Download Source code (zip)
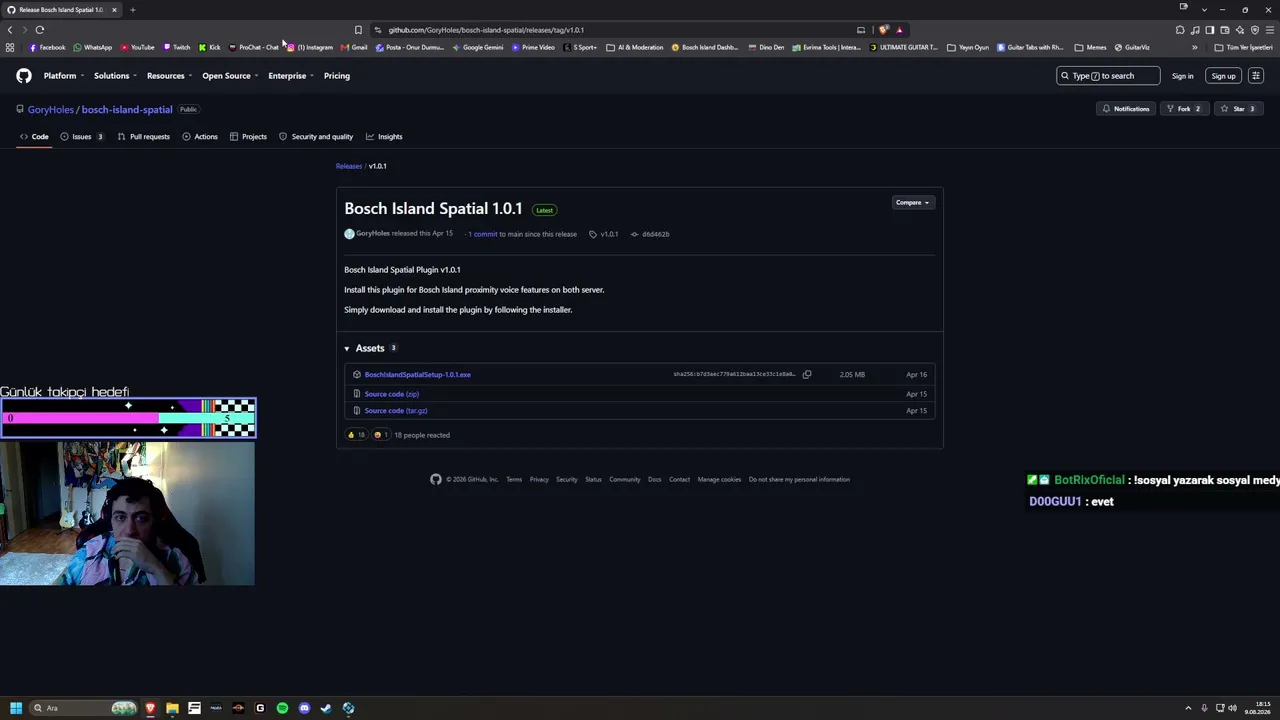The height and width of the screenshot is (720, 1280). (392, 394)
